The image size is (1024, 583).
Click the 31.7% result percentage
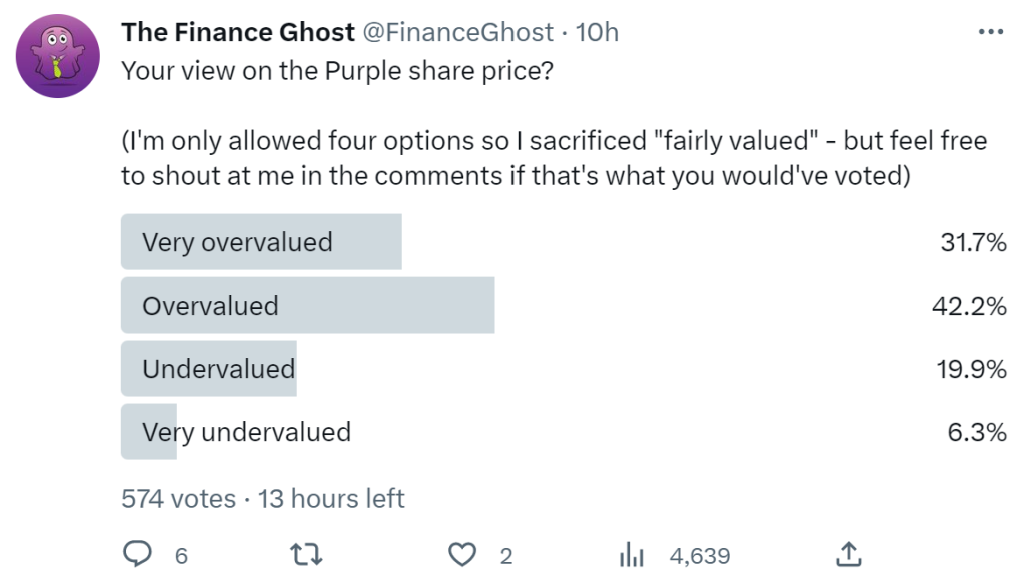[x=973, y=242]
